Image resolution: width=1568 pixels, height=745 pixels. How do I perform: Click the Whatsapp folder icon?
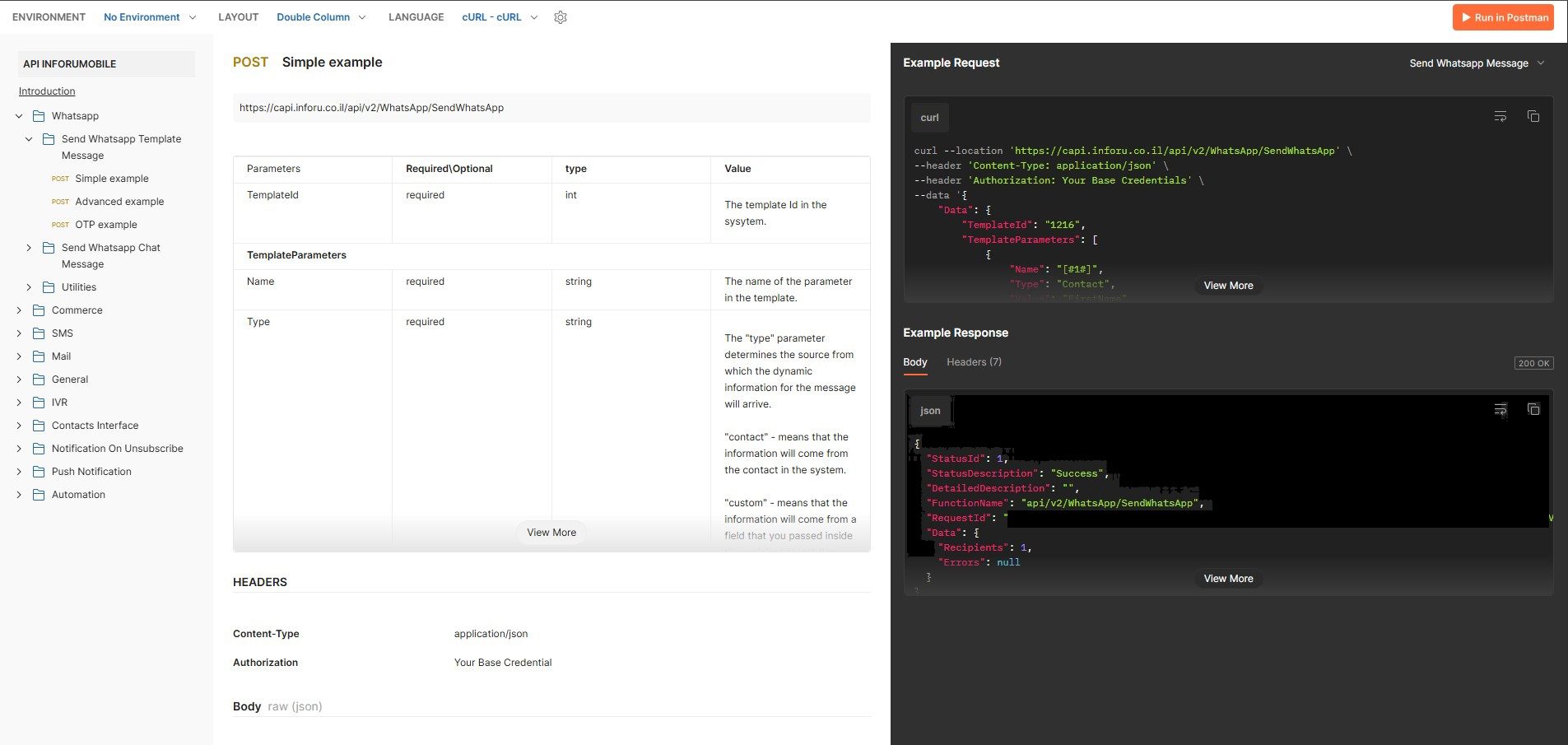tap(39, 116)
